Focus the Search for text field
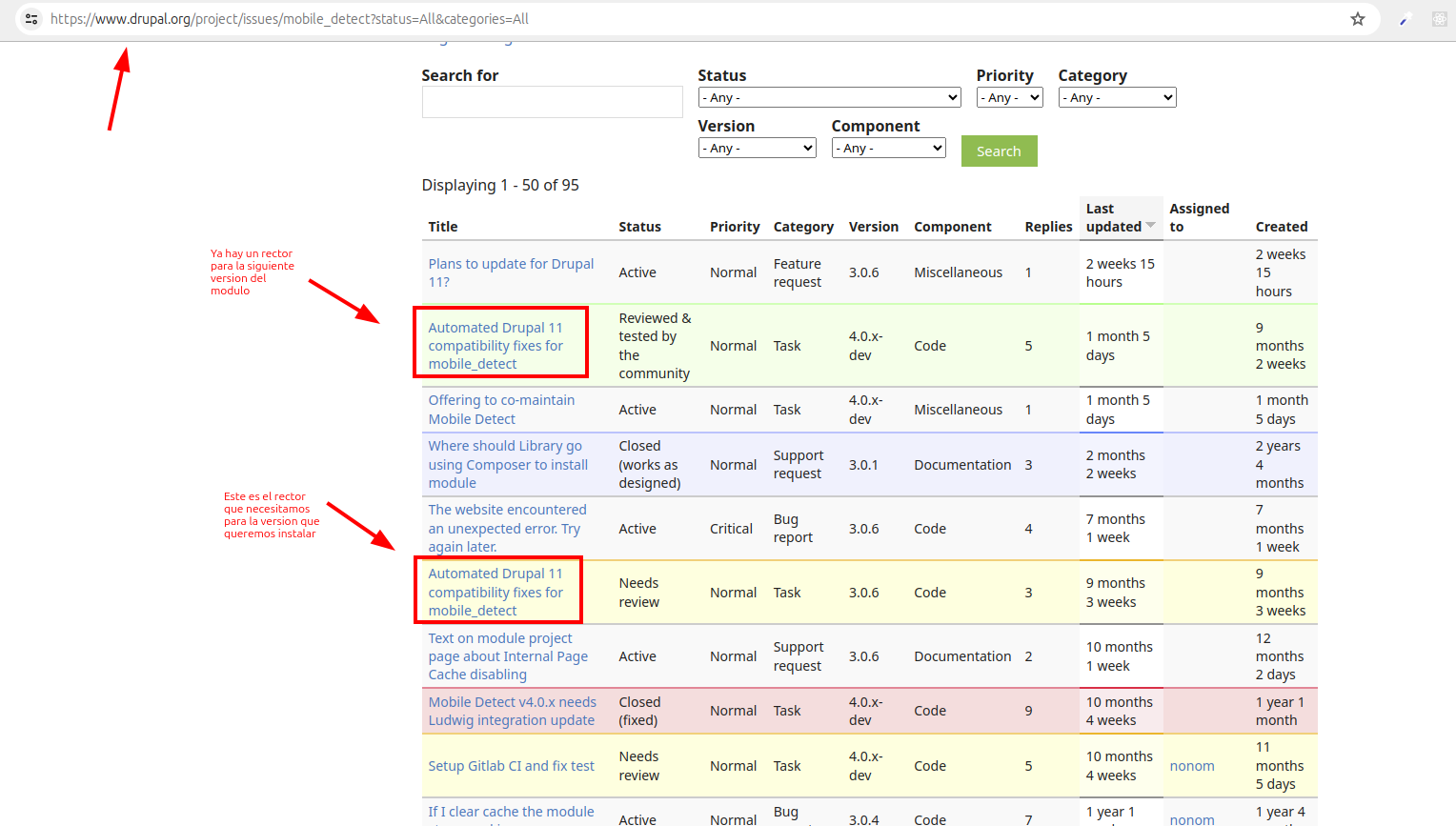Viewport: 1456px width, 826px height. [552, 102]
